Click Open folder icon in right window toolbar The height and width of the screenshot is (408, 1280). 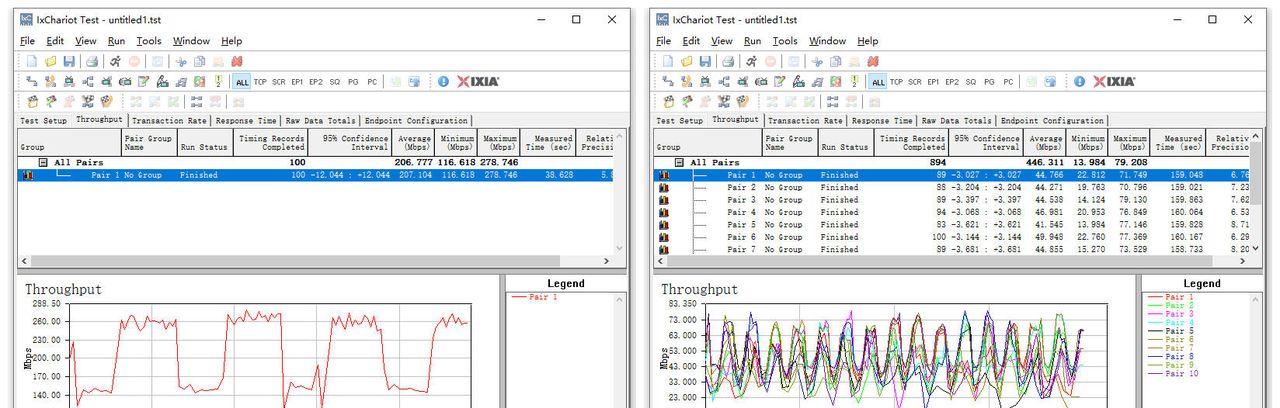click(x=687, y=61)
